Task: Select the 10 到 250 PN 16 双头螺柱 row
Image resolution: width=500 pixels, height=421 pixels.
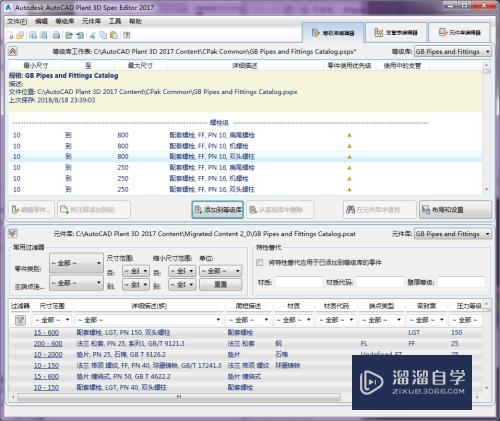Action: [x=245, y=189]
